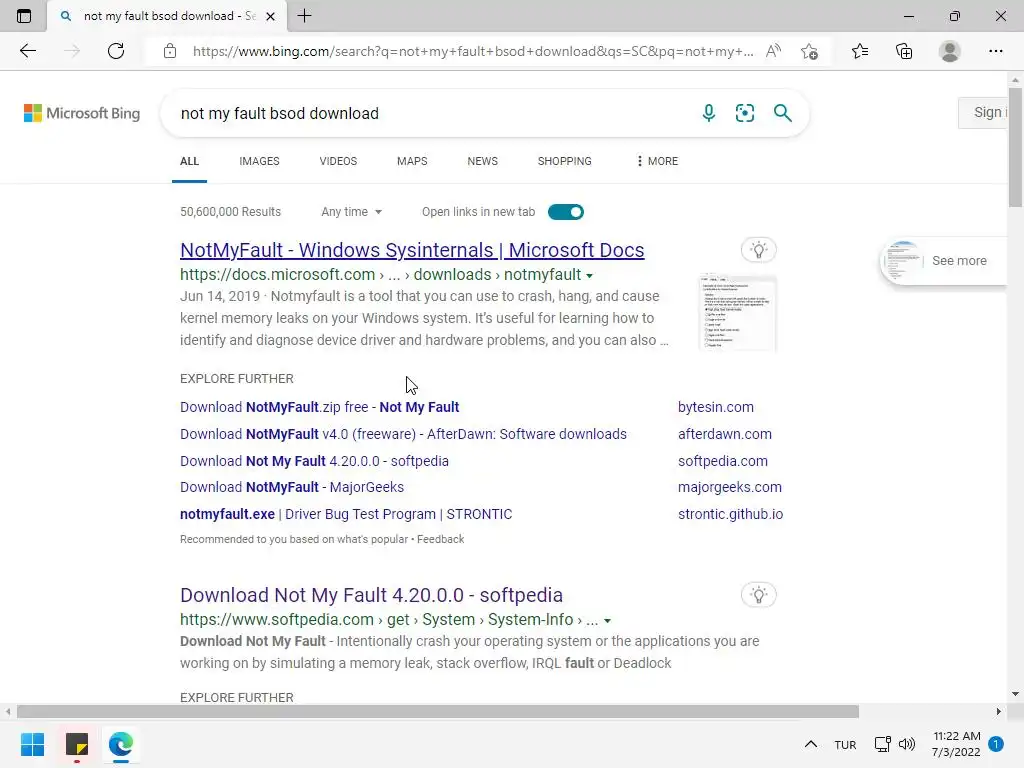Click the softpedia.com domain link
This screenshot has height=768, width=1024.
coord(723,461)
